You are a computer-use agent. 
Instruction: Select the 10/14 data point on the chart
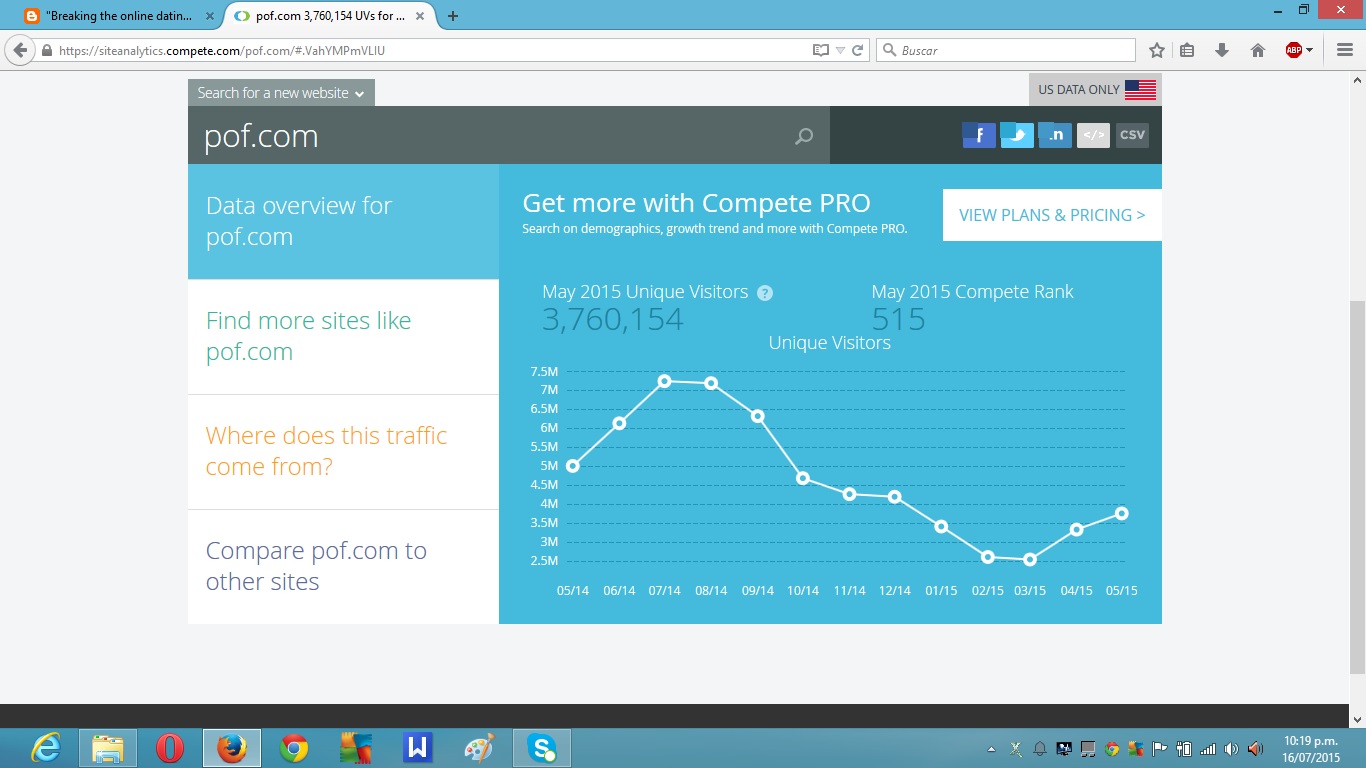tap(803, 478)
